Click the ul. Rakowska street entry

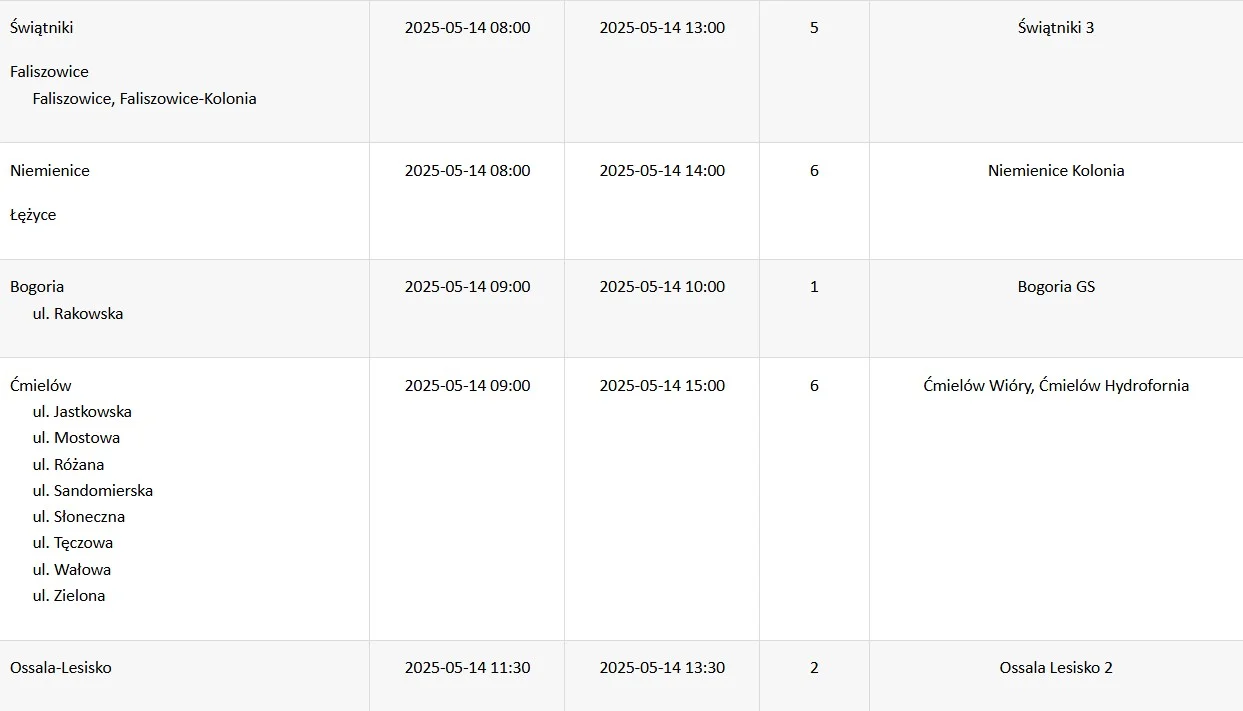click(78, 314)
